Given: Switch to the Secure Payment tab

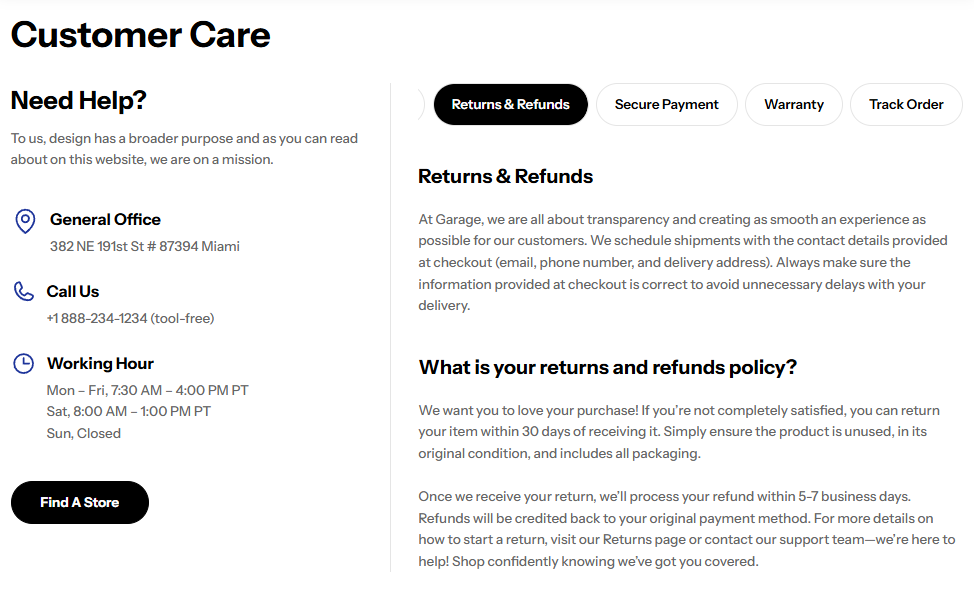Looking at the screenshot, I should [667, 104].
